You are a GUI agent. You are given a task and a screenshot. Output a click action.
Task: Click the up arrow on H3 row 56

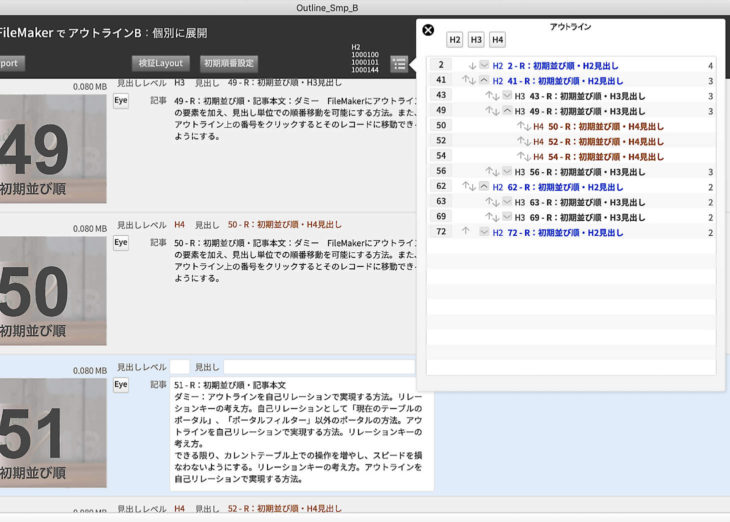[x=488, y=171]
